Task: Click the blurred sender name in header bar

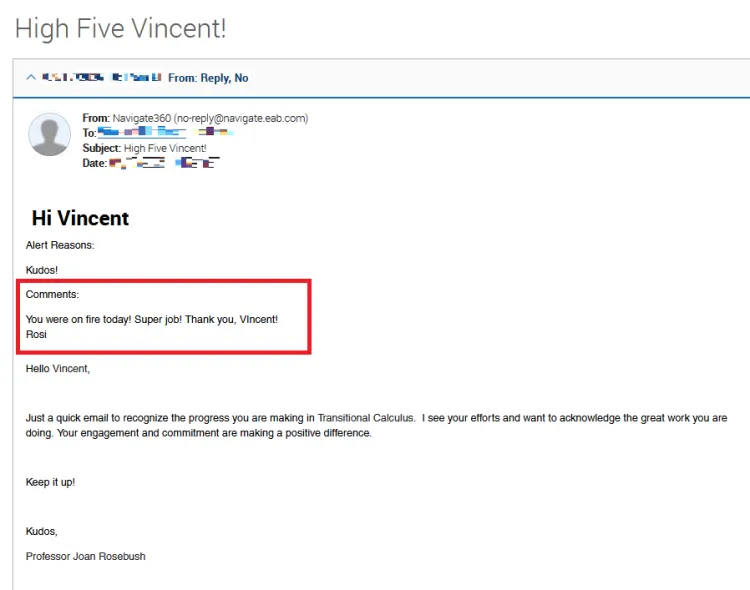Action: coord(101,77)
